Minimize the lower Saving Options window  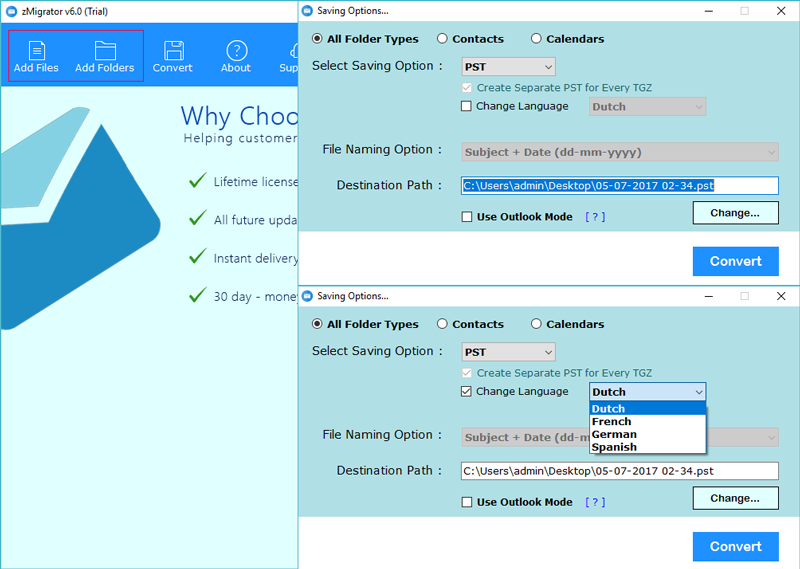pos(709,296)
